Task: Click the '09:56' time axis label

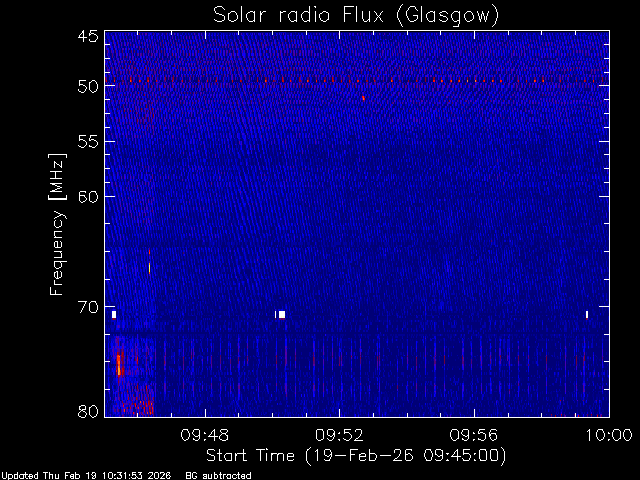Action: 474,435
